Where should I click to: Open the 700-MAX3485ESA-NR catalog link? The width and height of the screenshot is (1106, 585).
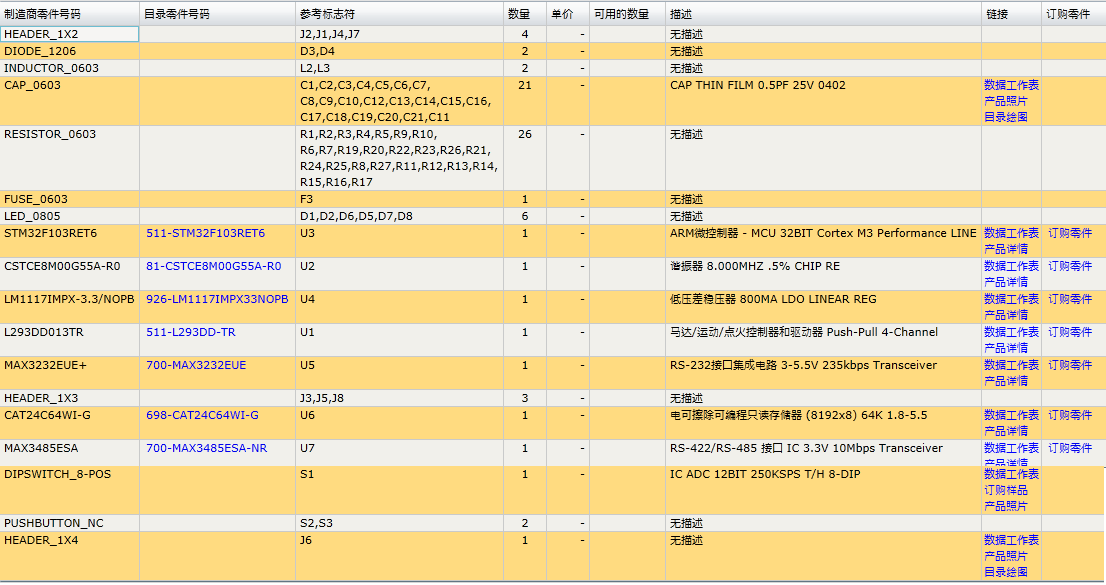point(207,449)
